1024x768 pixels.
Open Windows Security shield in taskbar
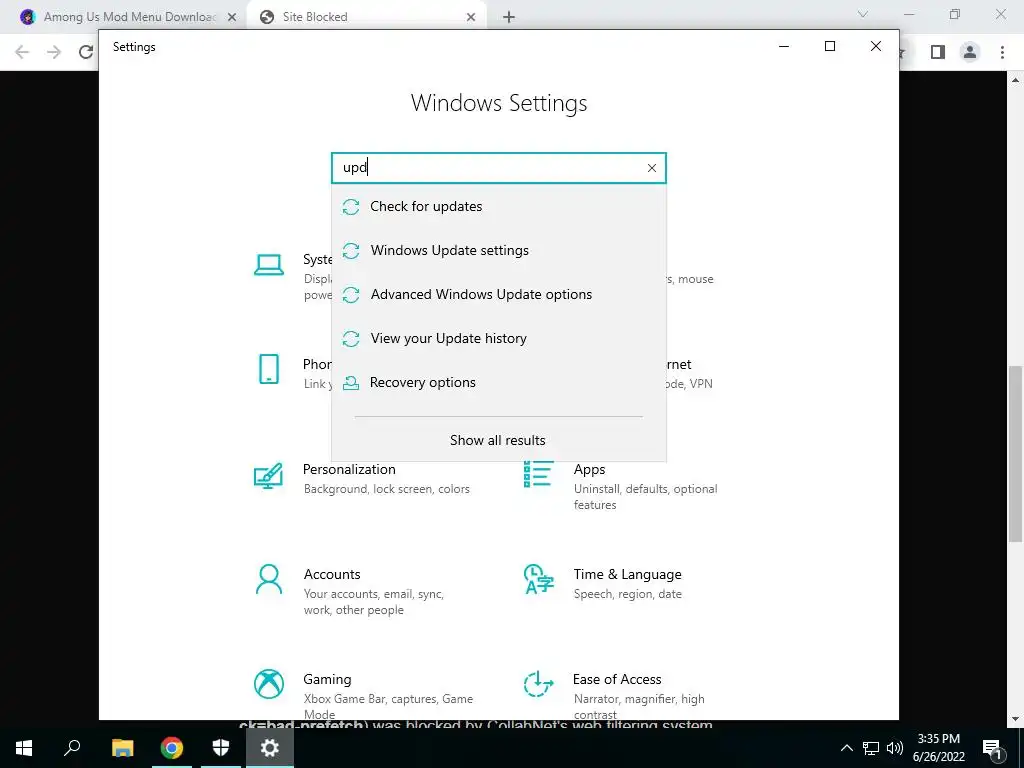coord(221,748)
